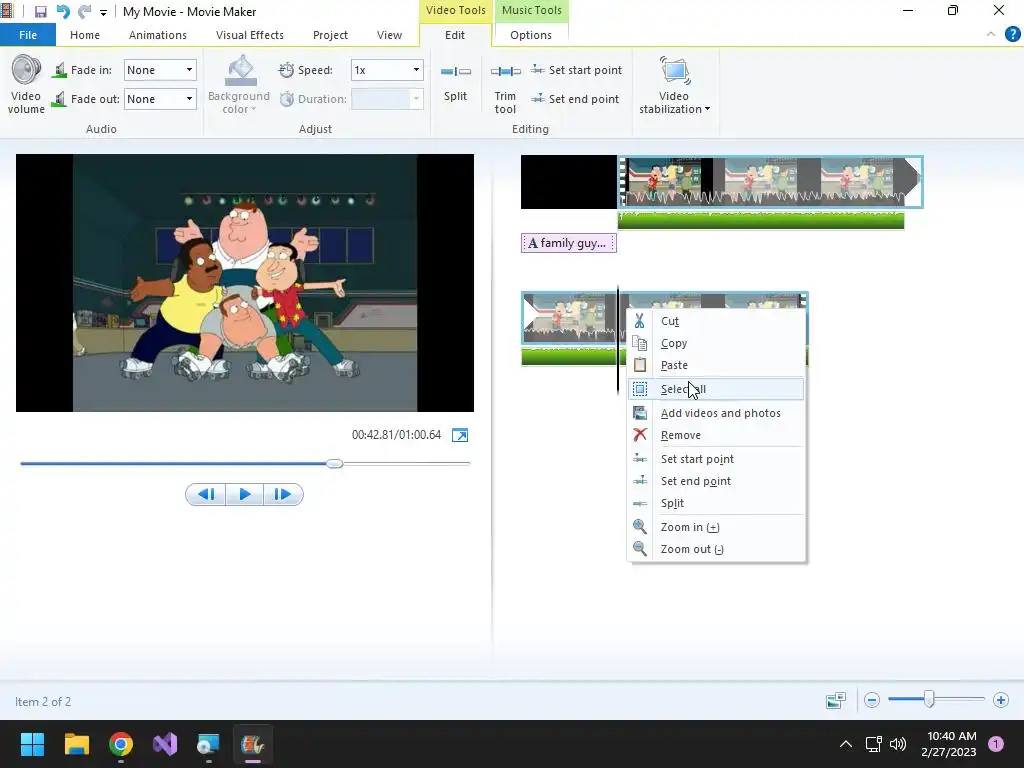Click the Split button in ribbon
The width and height of the screenshot is (1024, 768).
[x=455, y=84]
